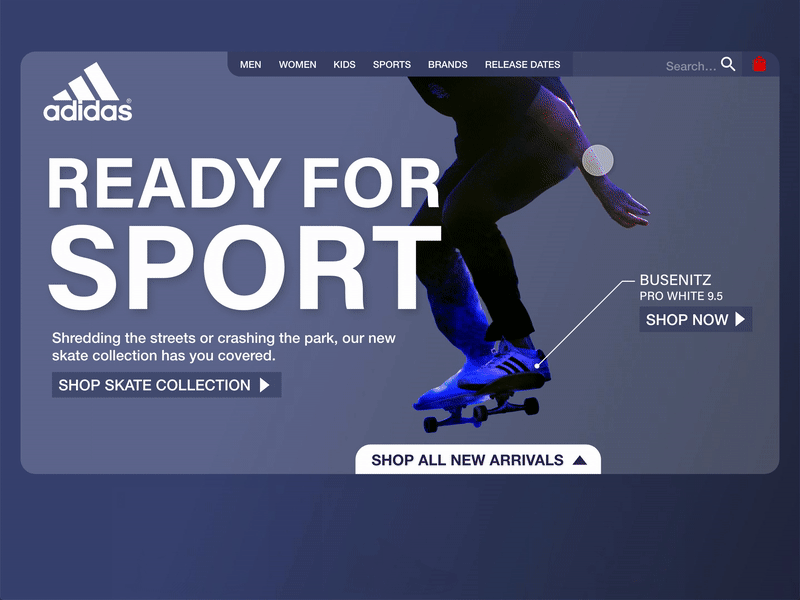The width and height of the screenshot is (800, 600).
Task: Click the arrow on Shop Skate Collection
Action: click(264, 385)
